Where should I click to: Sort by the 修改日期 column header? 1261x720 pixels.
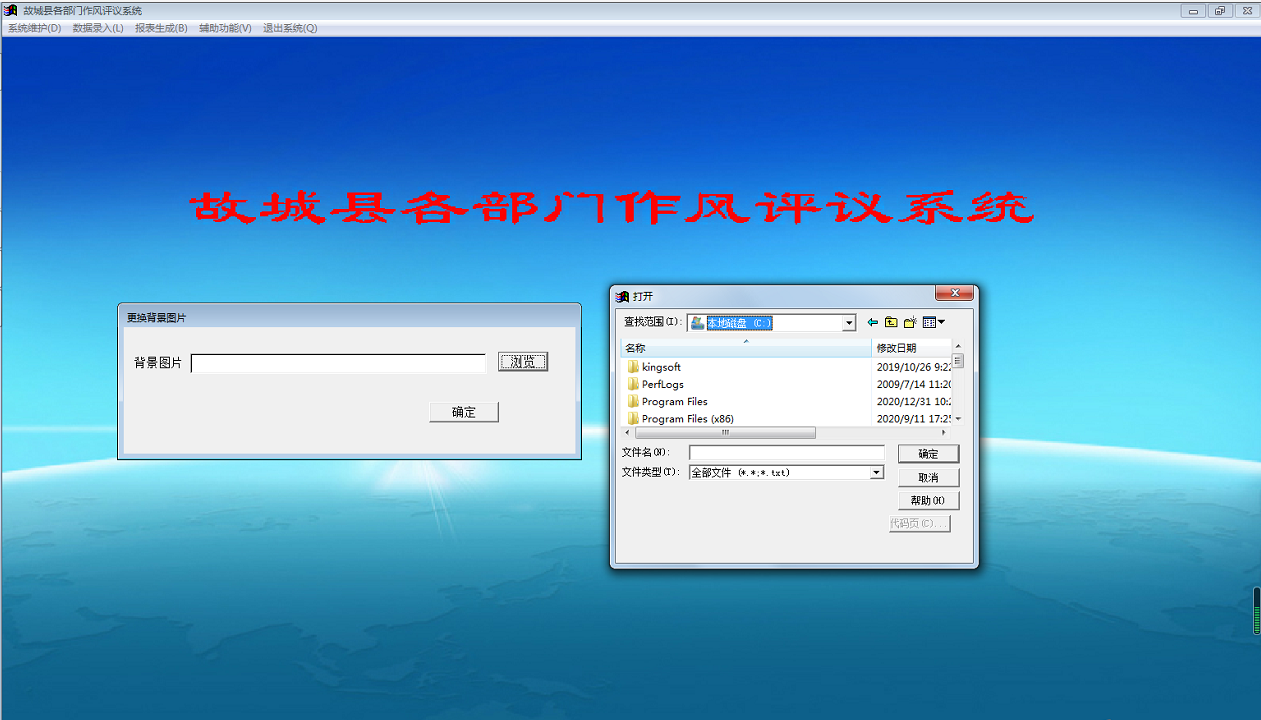point(912,348)
